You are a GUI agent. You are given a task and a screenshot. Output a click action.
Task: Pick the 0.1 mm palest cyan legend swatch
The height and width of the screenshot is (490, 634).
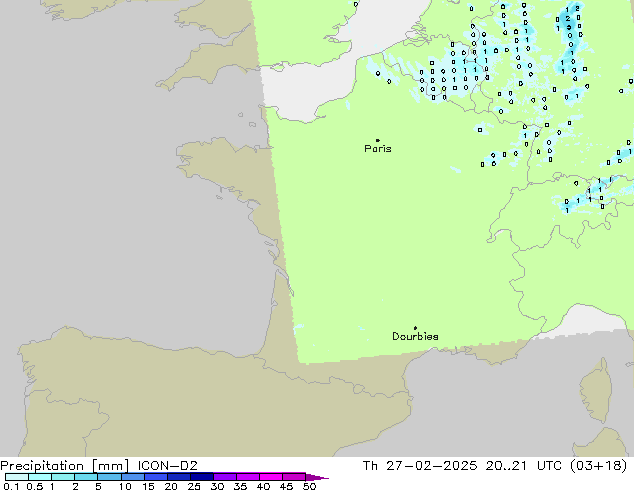pyautogui.click(x=17, y=477)
